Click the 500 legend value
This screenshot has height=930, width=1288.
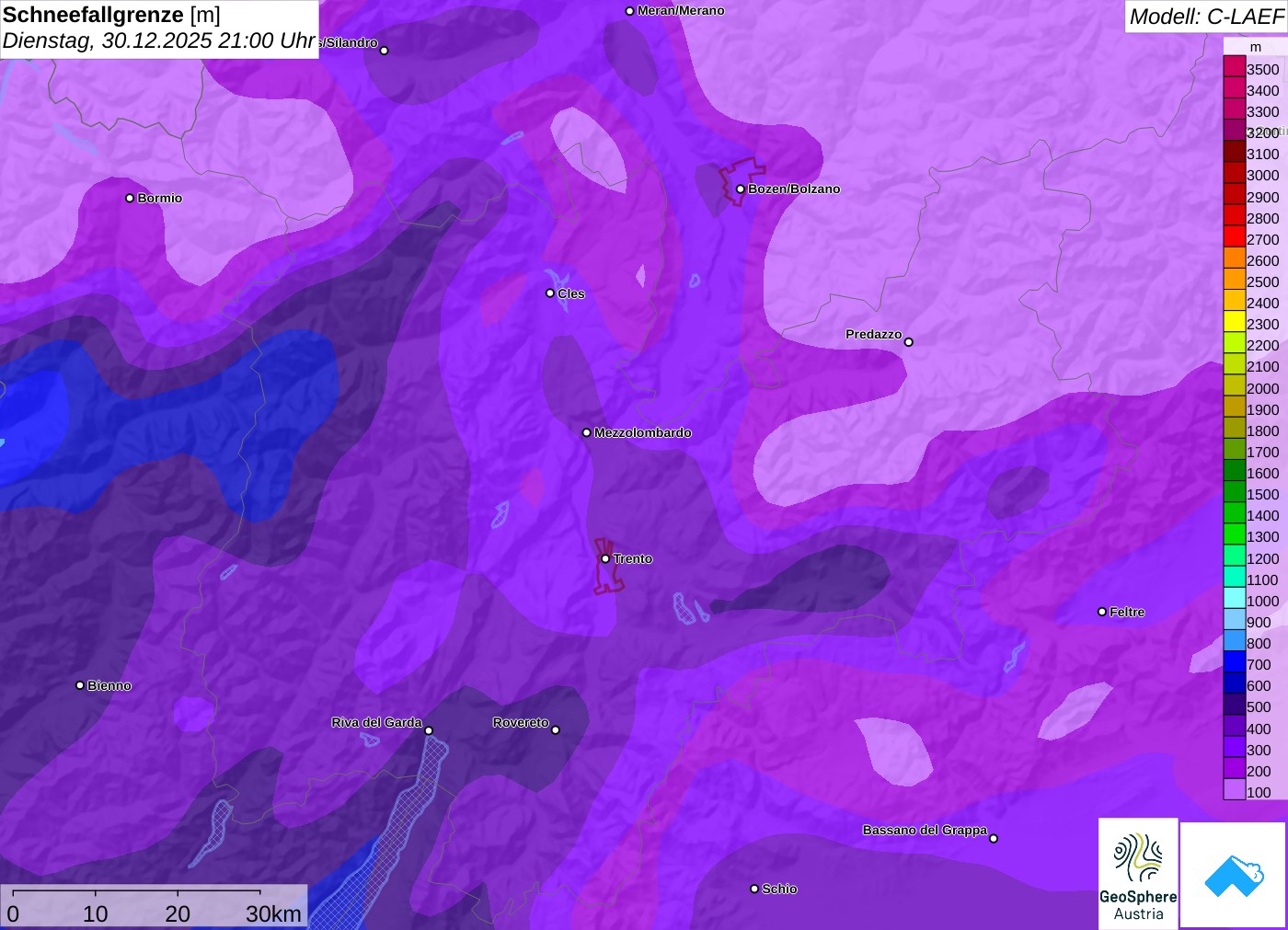(1259, 706)
